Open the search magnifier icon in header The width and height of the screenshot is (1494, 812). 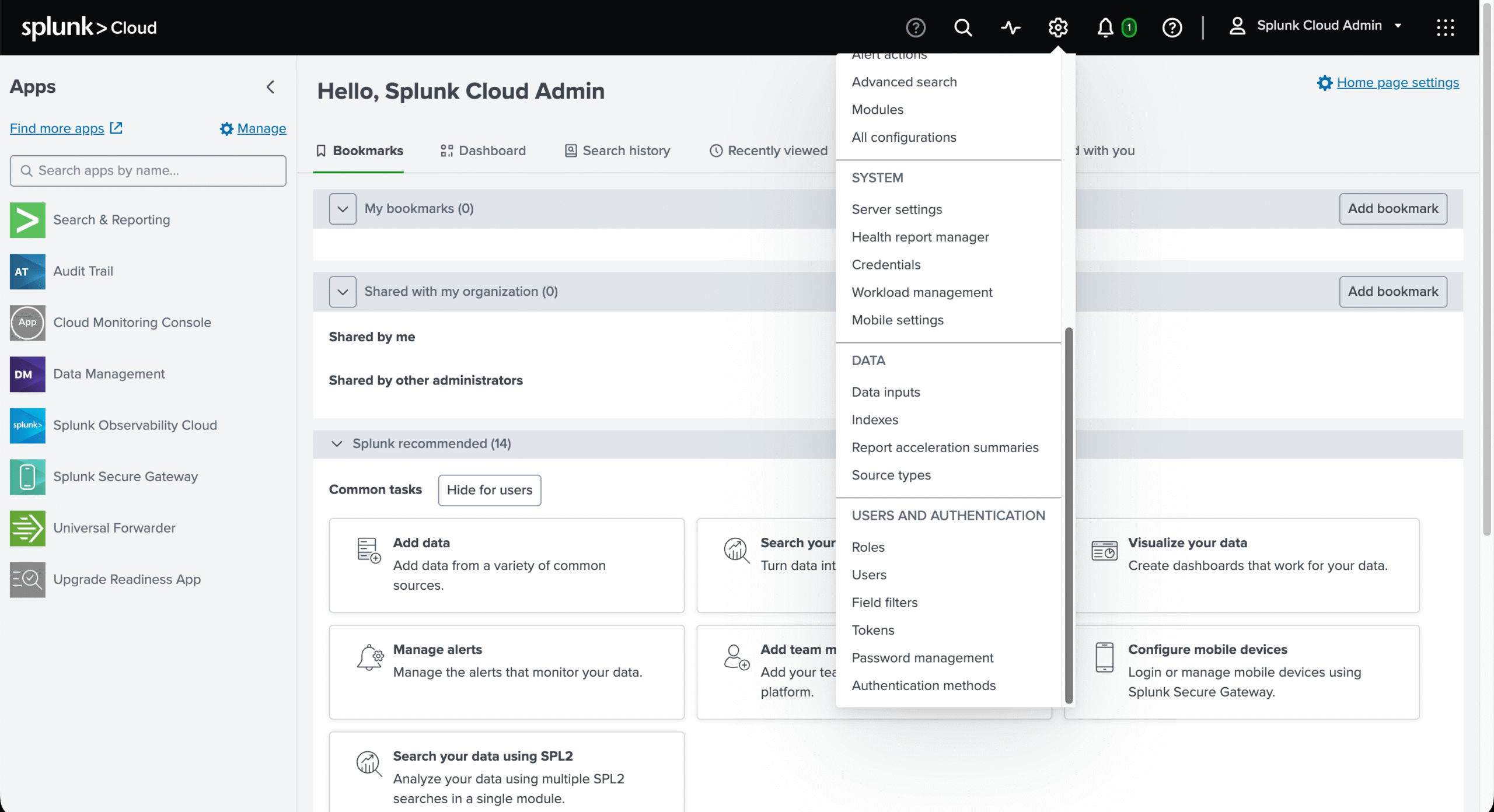click(963, 27)
